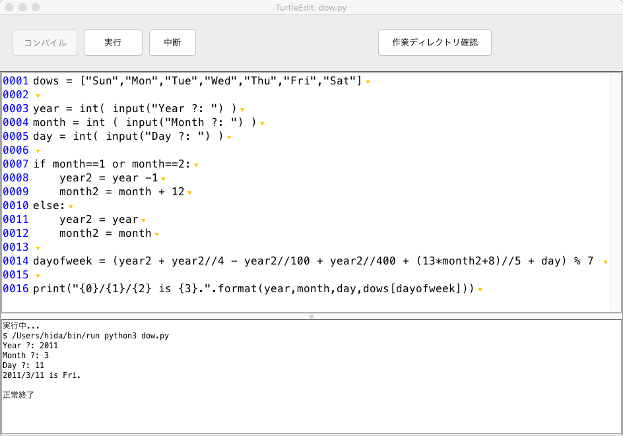Open 作業ディレクトリ確認 working directory check
This screenshot has width=623, height=436.
click(x=434, y=43)
